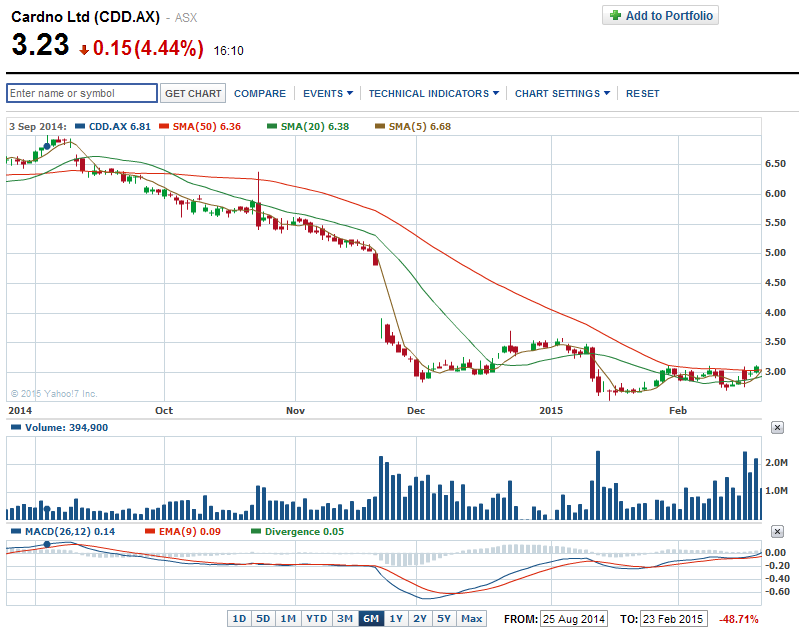Click the blue Volume legend marker
This screenshot has width=799, height=629.
(x=16, y=427)
